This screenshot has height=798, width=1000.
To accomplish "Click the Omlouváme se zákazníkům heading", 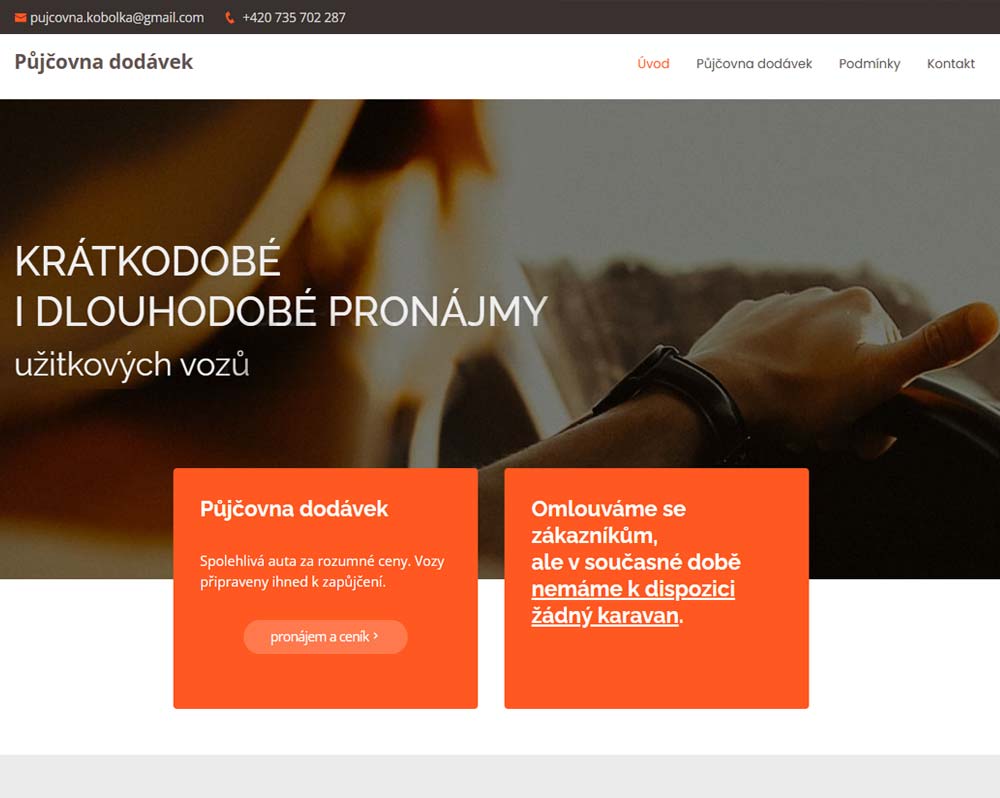I will tap(608, 522).
